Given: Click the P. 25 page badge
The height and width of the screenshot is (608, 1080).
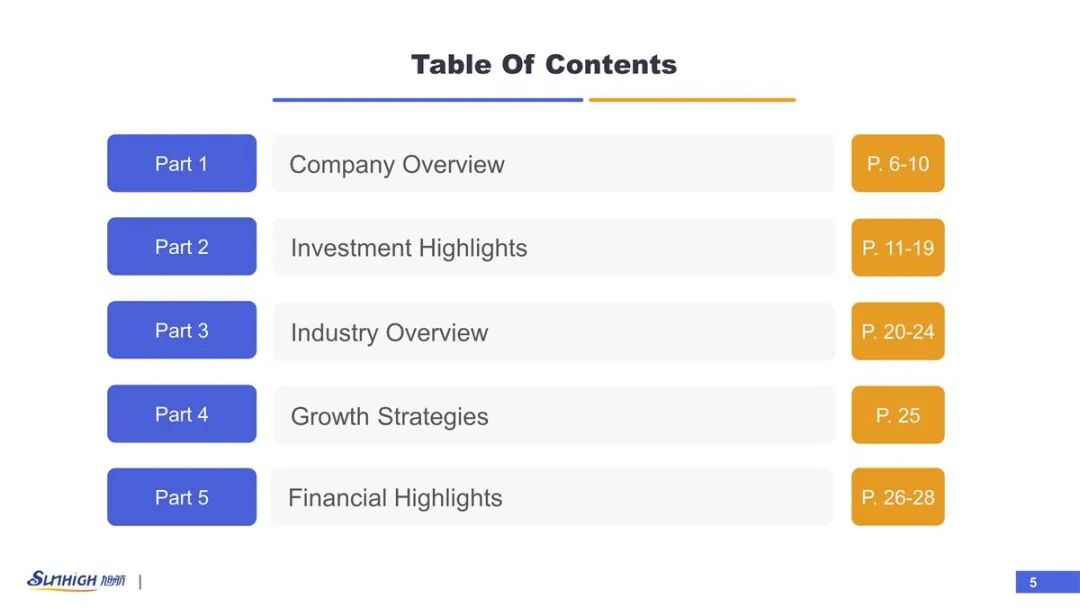Looking at the screenshot, I should (897, 415).
